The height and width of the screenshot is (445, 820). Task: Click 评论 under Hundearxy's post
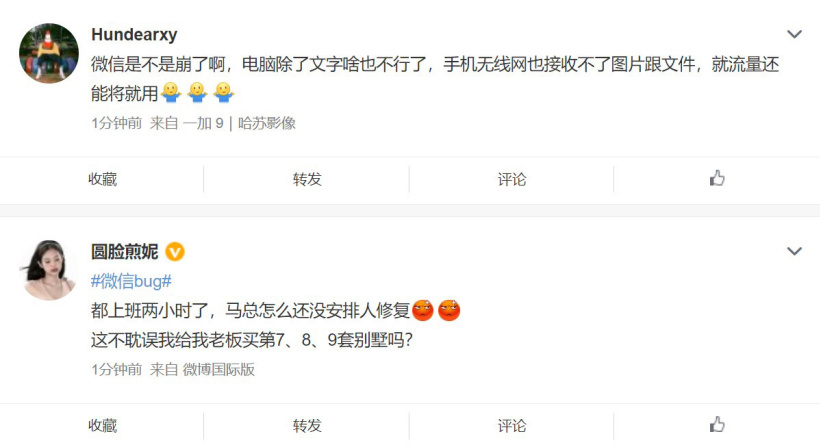point(511,179)
